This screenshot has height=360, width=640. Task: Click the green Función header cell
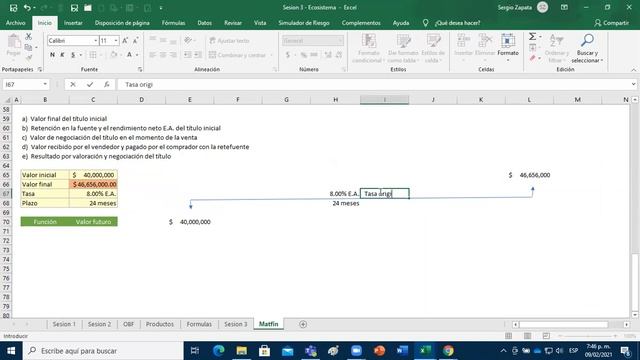point(45,222)
